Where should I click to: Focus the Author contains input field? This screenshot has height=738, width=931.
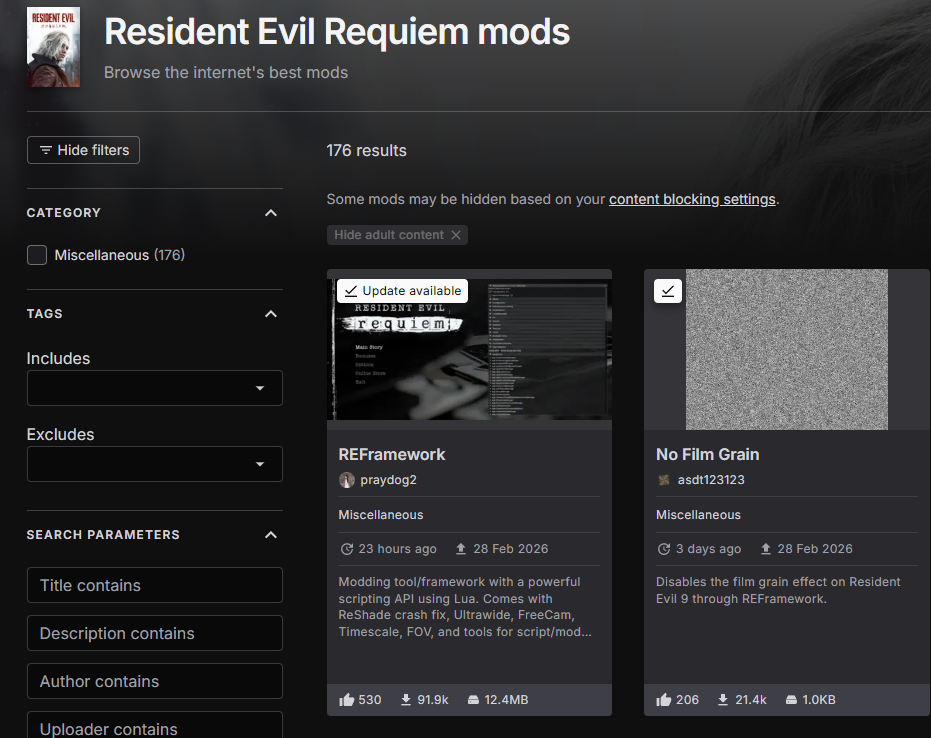[x=154, y=681]
